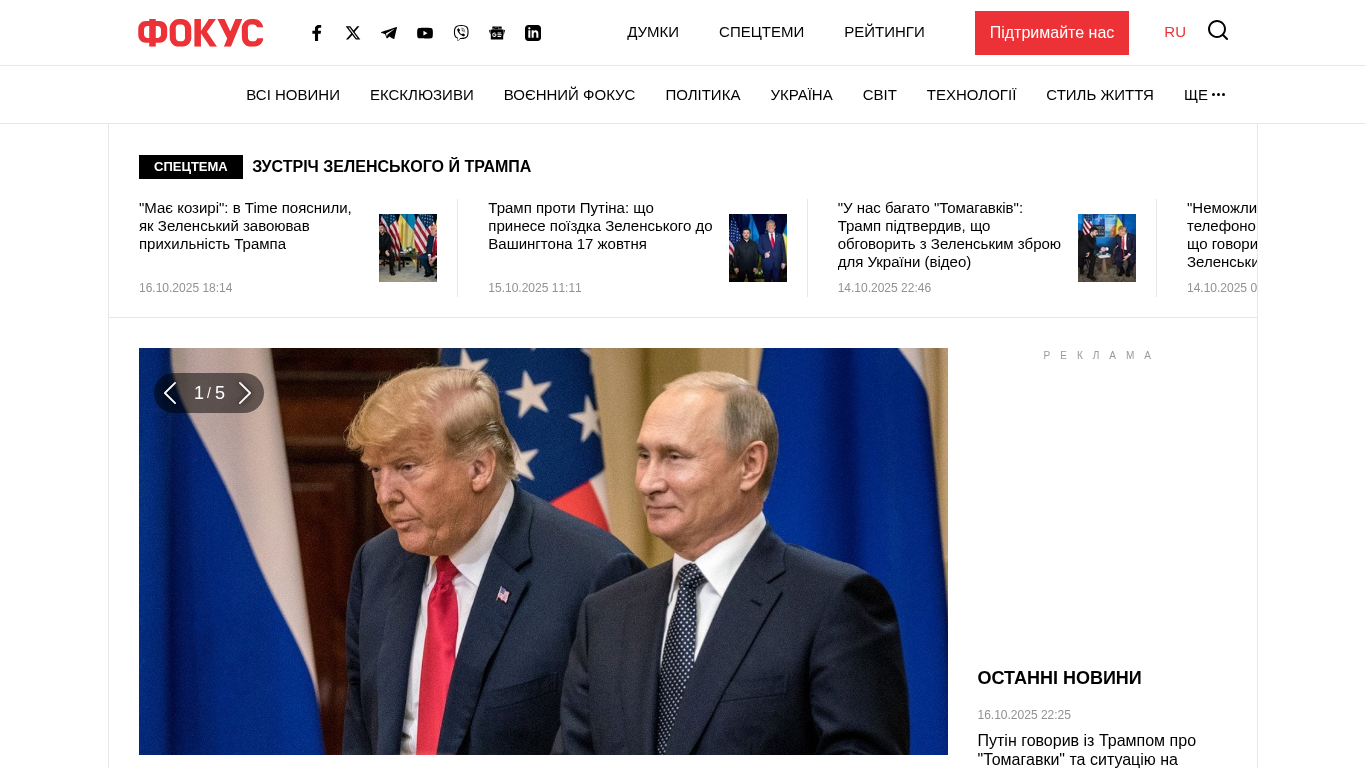Screen dimensions: 1366x768
Task: Open article 'Трамп проти Путіна' headline
Action: [x=600, y=226]
